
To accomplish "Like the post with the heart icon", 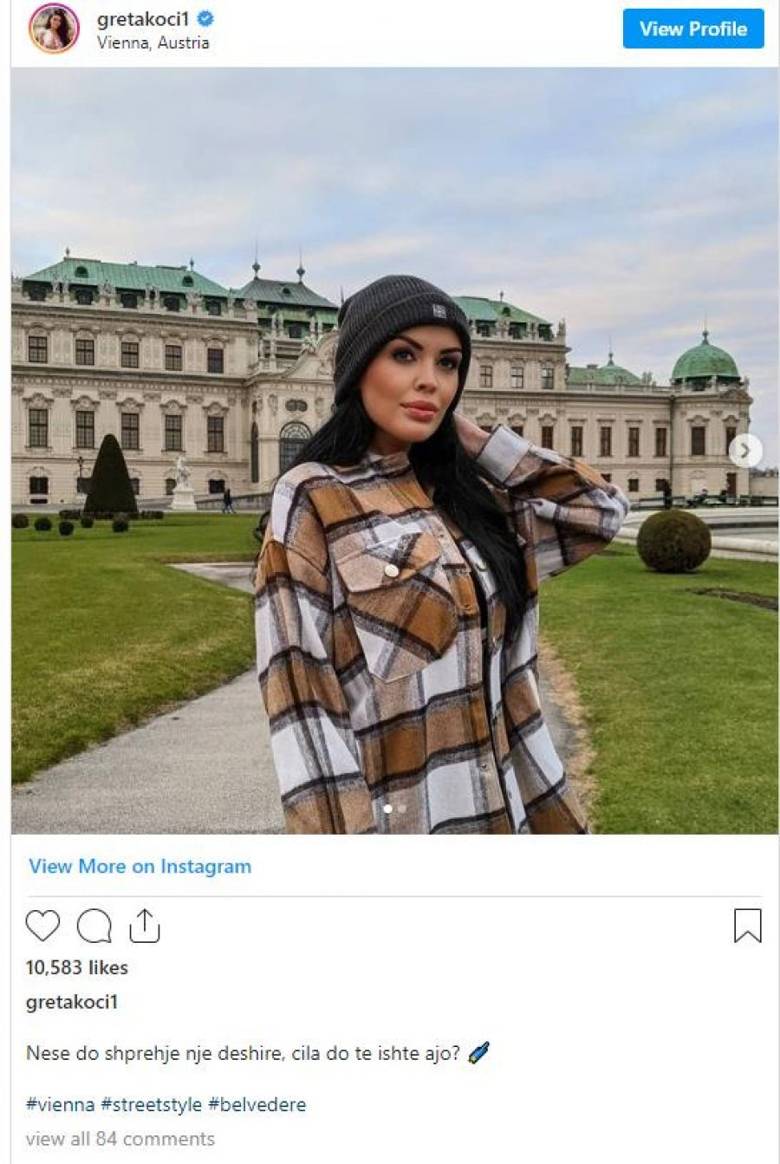I will [42, 926].
